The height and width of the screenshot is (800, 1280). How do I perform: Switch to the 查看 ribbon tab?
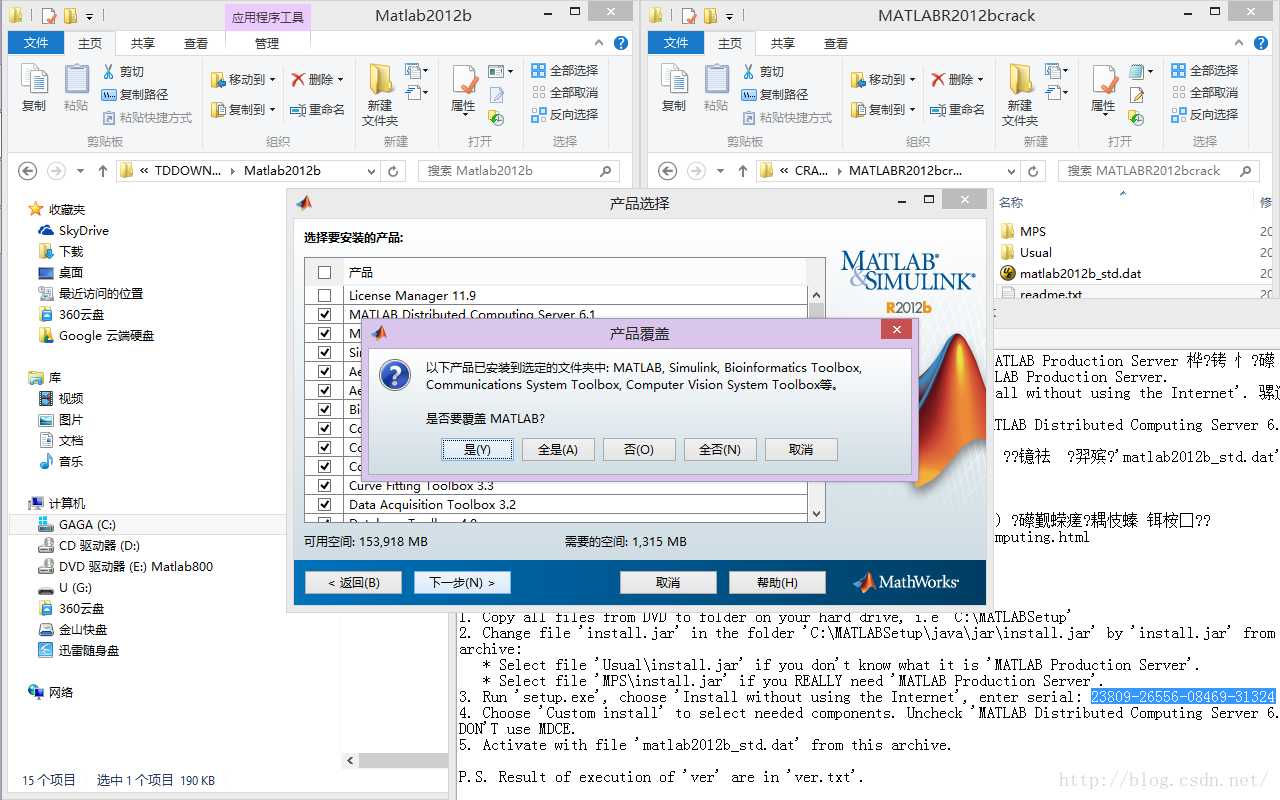coord(196,43)
